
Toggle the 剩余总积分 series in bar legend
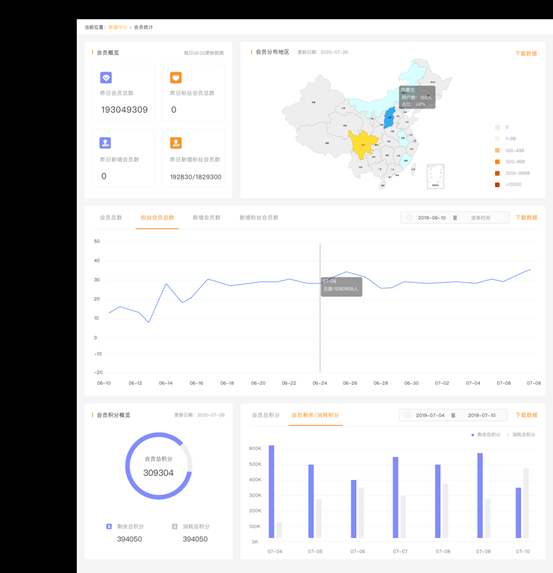[x=485, y=435]
